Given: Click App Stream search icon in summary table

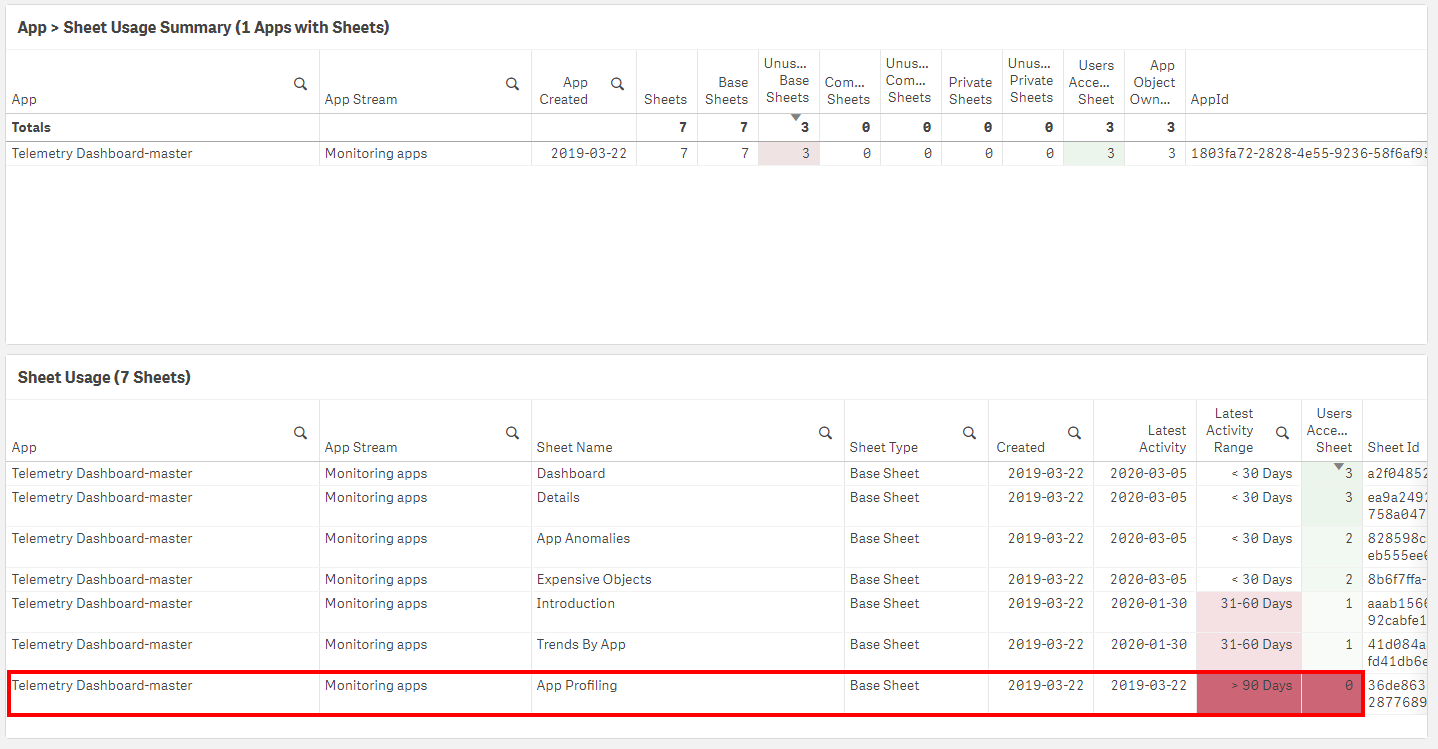Looking at the screenshot, I should [x=512, y=84].
